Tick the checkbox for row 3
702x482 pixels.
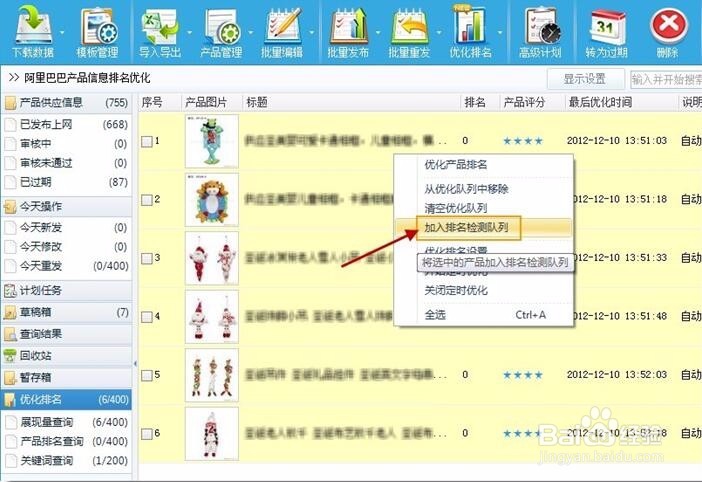147,259
